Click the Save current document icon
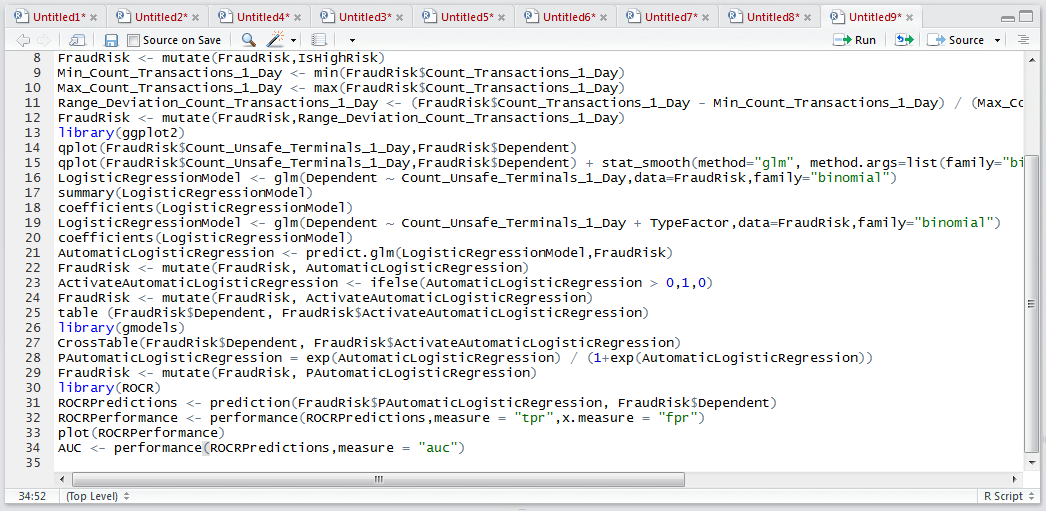1046x511 pixels. (111, 40)
